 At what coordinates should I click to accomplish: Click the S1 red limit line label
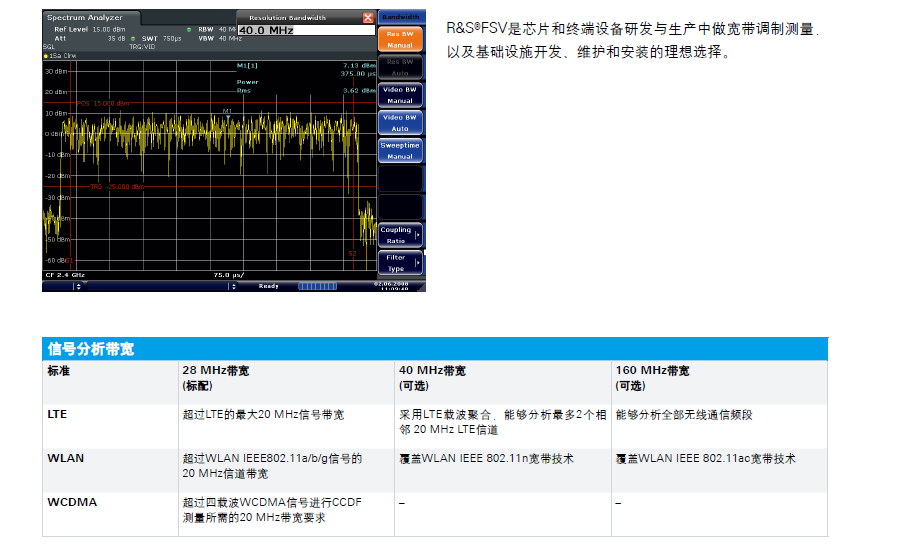pos(69,261)
